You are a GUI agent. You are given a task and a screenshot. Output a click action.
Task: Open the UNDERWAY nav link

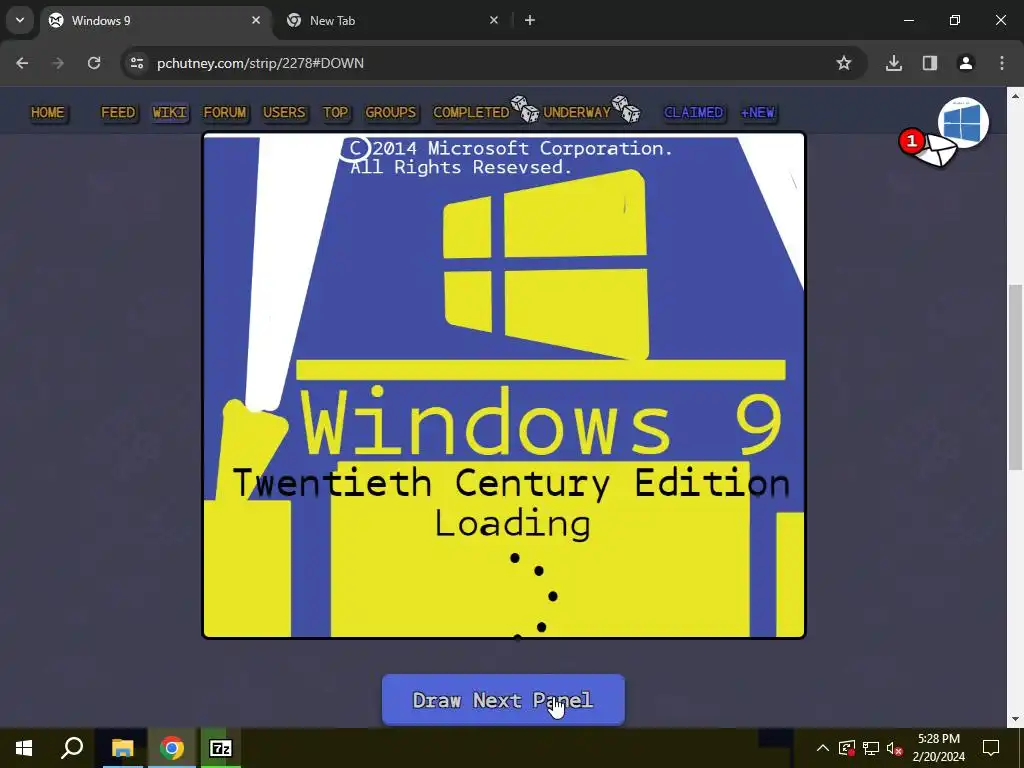click(577, 112)
